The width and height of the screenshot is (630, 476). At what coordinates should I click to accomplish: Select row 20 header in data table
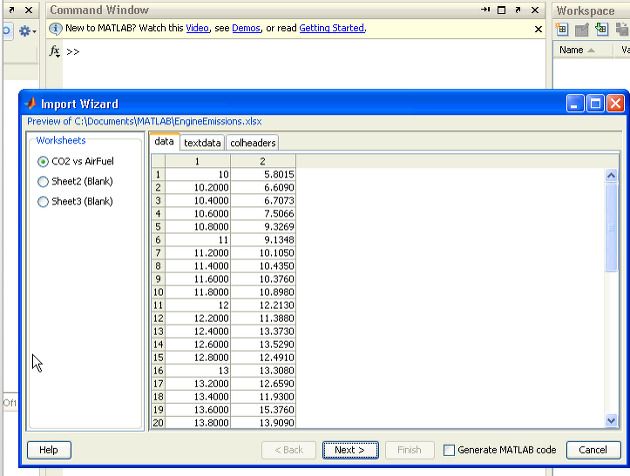point(158,423)
